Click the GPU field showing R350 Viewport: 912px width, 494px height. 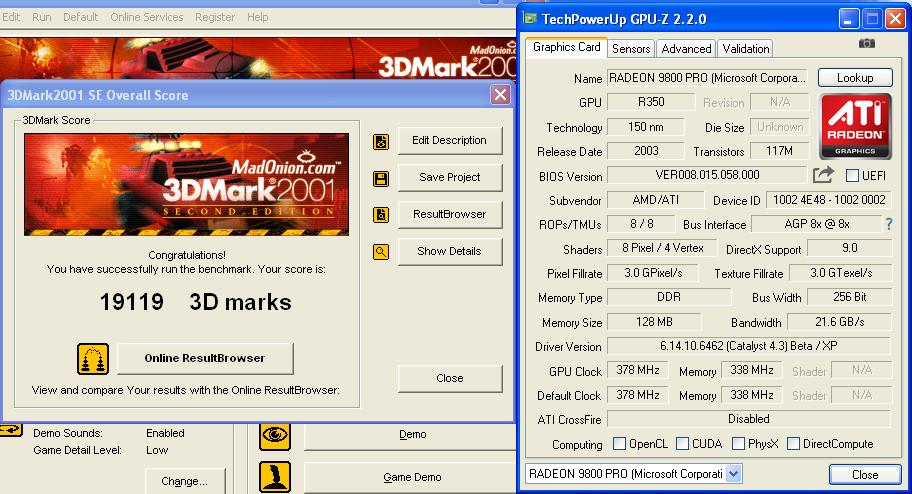(651, 102)
